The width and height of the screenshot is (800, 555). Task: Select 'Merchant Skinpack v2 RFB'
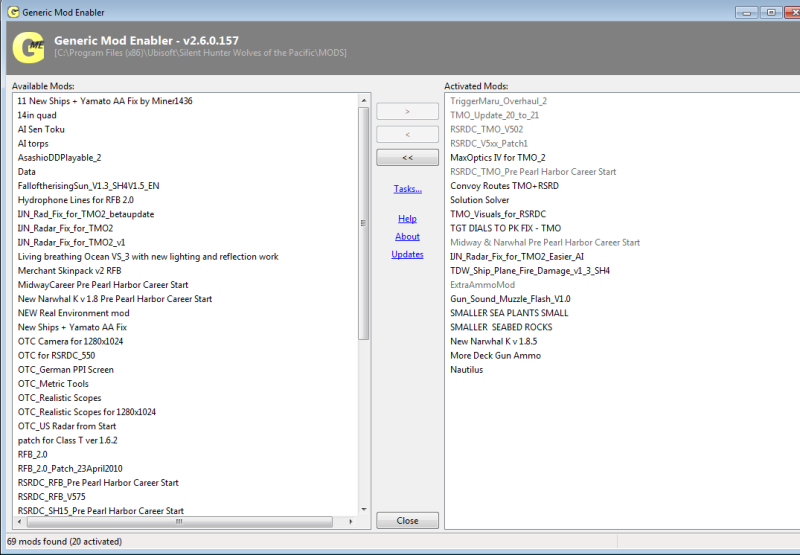(x=69, y=271)
